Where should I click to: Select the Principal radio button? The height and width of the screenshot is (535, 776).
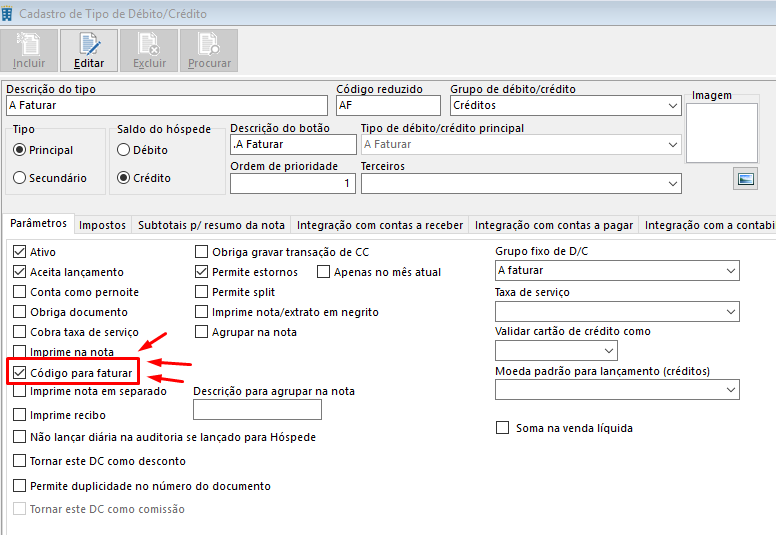click(x=19, y=150)
